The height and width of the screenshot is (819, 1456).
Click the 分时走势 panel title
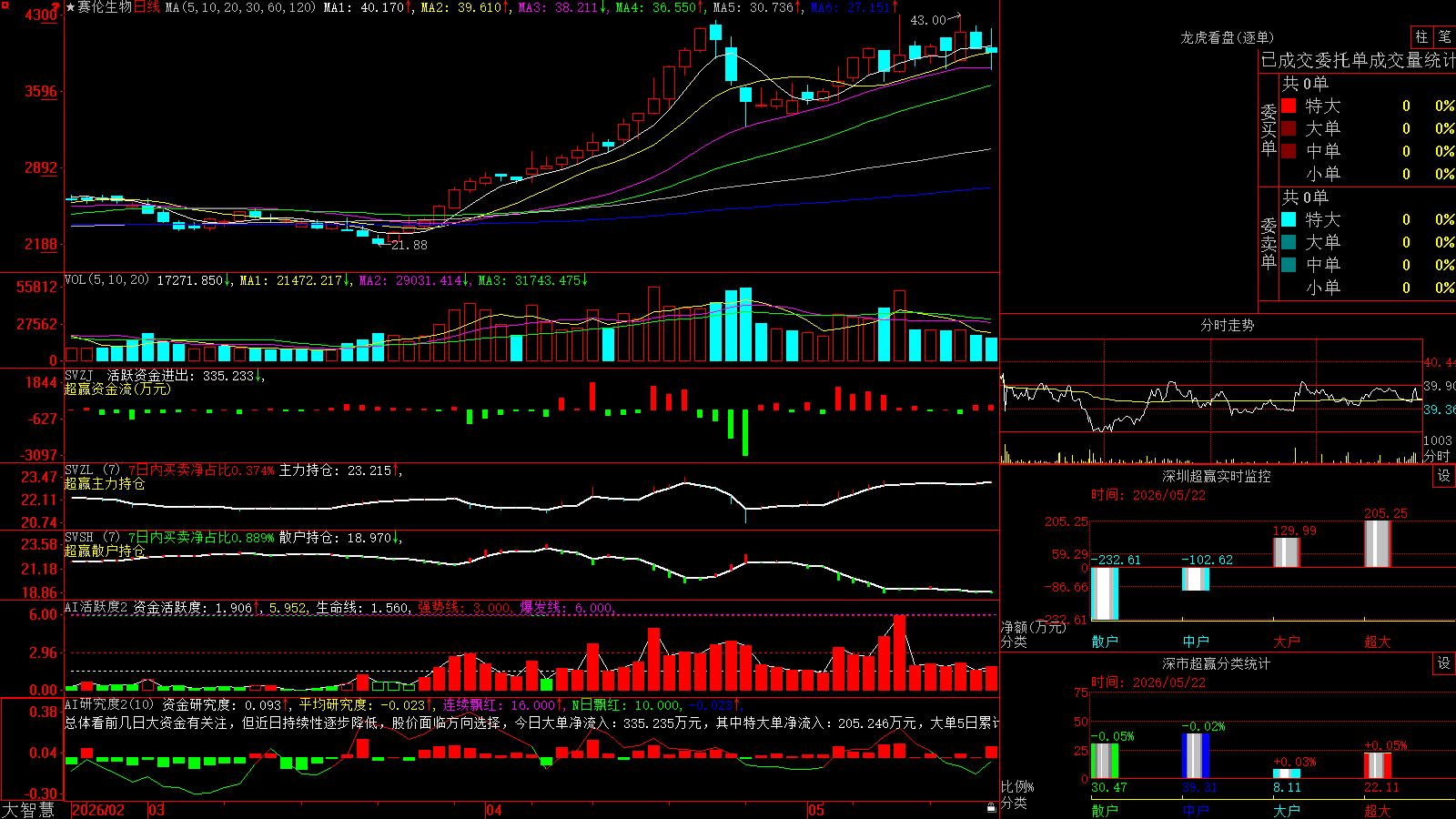[x=1227, y=325]
